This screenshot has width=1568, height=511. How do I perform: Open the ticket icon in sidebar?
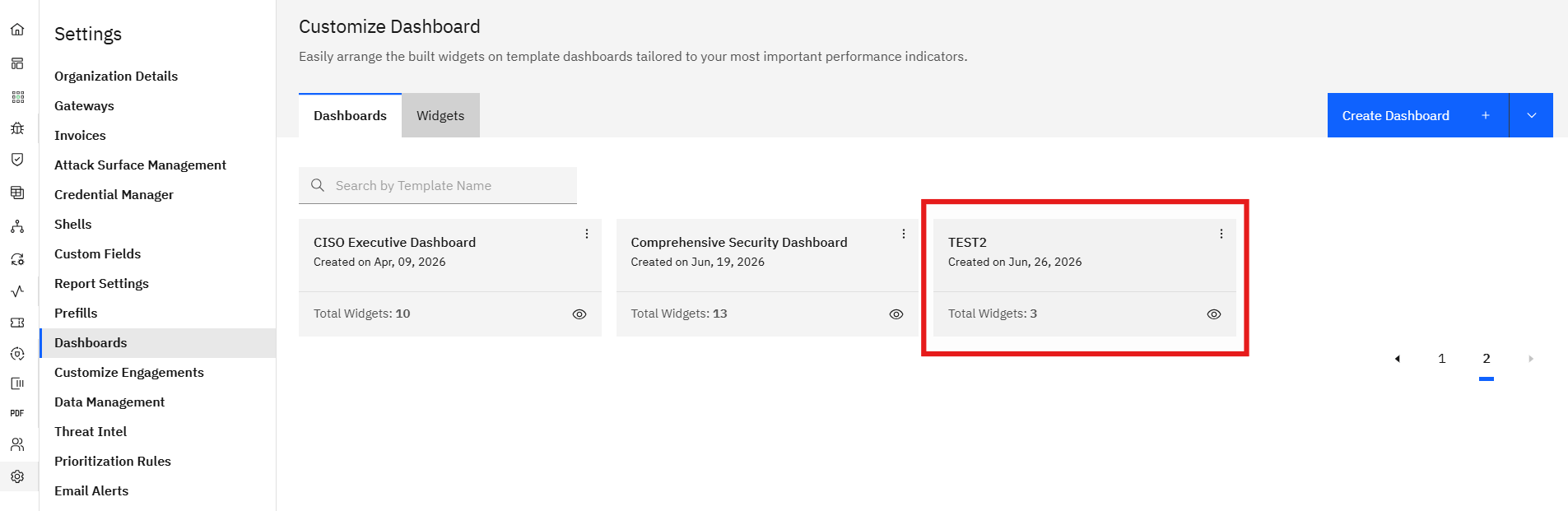click(17, 323)
